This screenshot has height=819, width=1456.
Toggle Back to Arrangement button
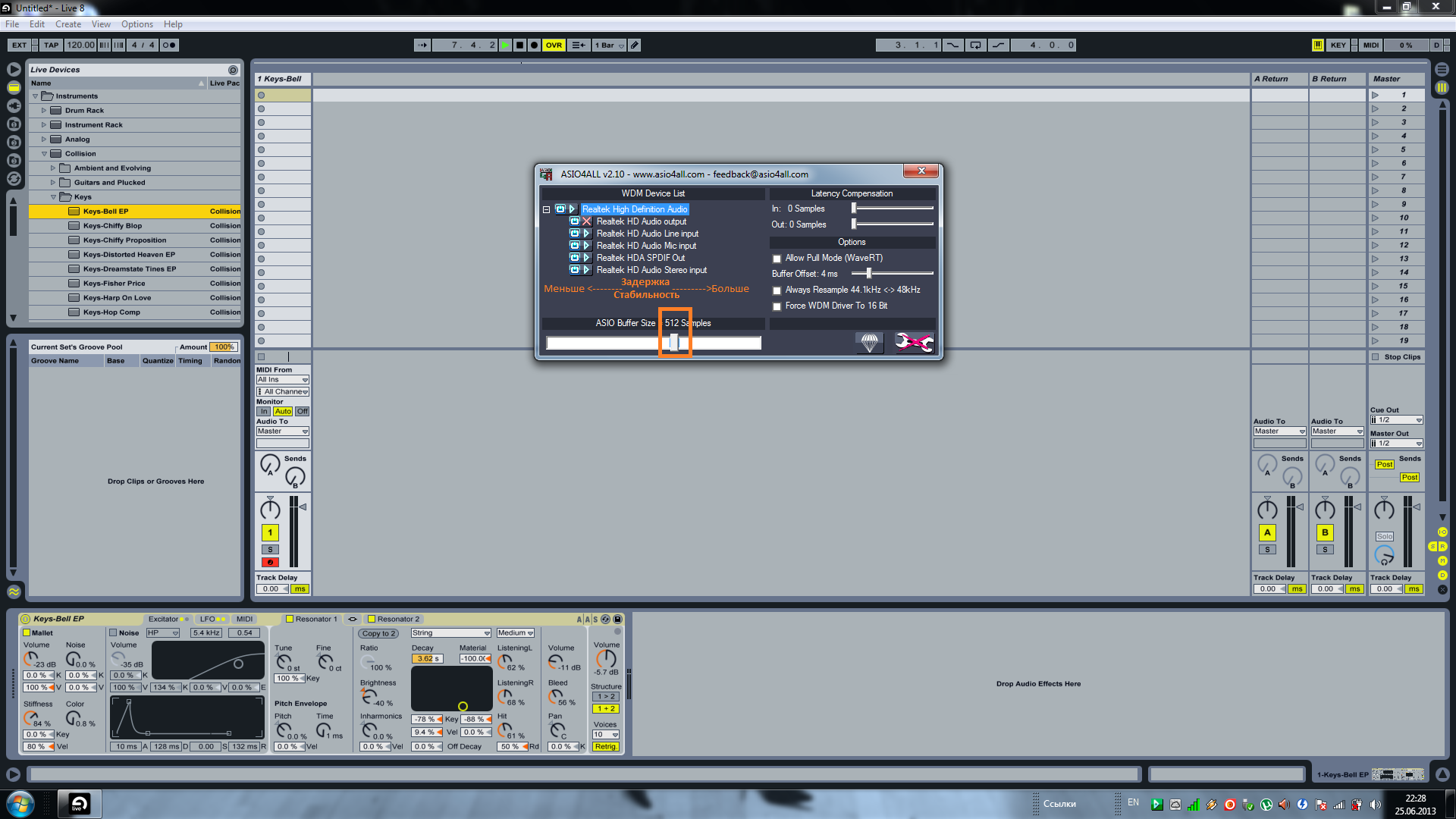(x=579, y=45)
